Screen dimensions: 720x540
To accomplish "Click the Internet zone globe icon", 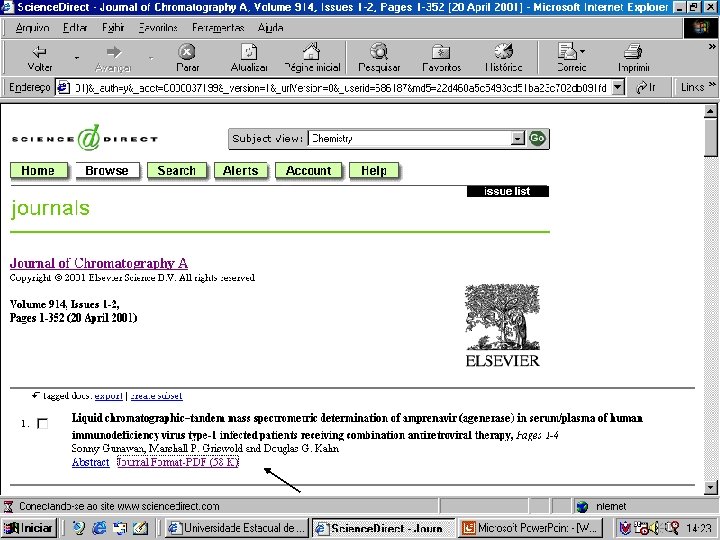I will click(582, 506).
